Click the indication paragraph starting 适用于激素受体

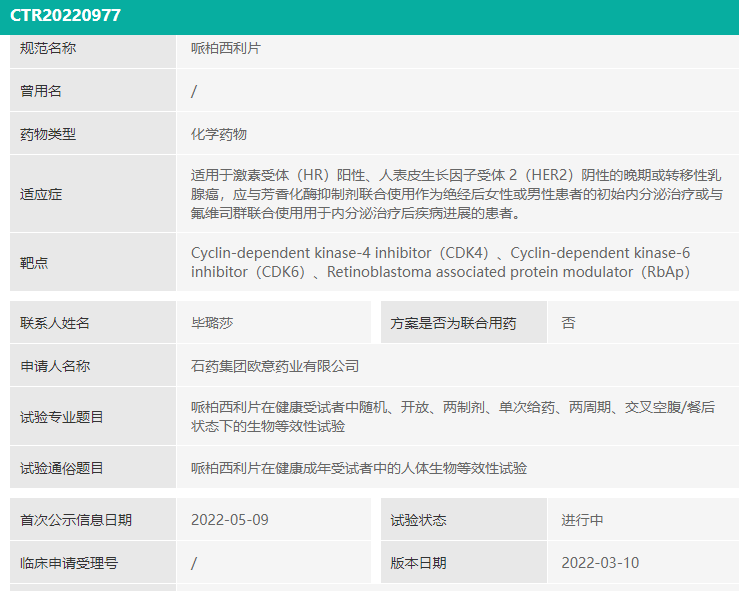457,194
